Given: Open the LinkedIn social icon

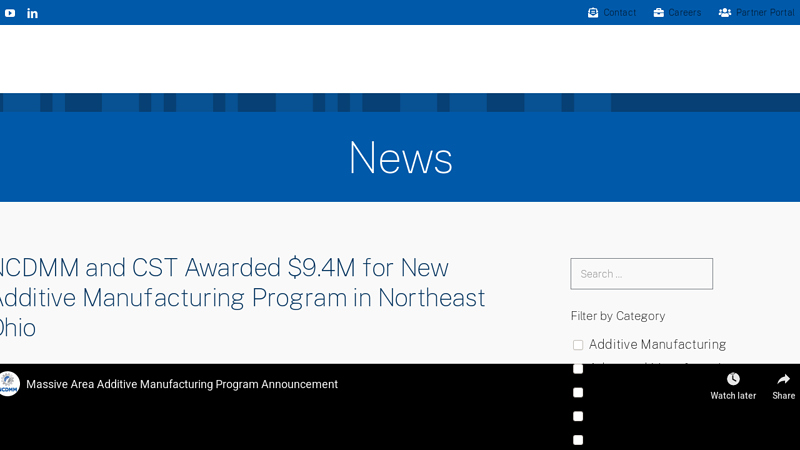Looking at the screenshot, I should click(32, 13).
